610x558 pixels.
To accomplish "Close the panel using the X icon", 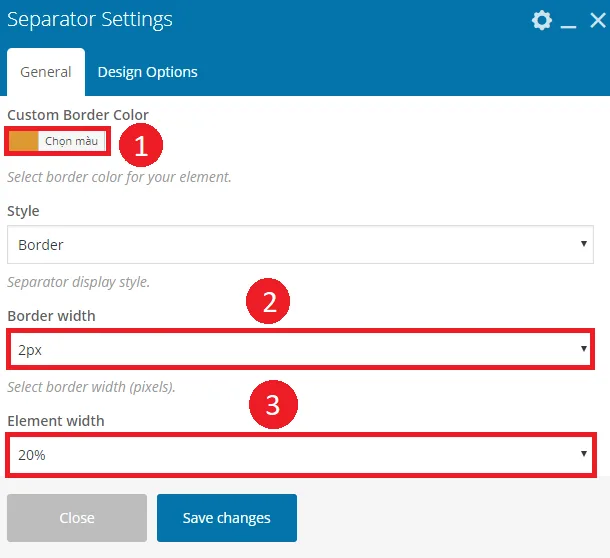I will (598, 20).
